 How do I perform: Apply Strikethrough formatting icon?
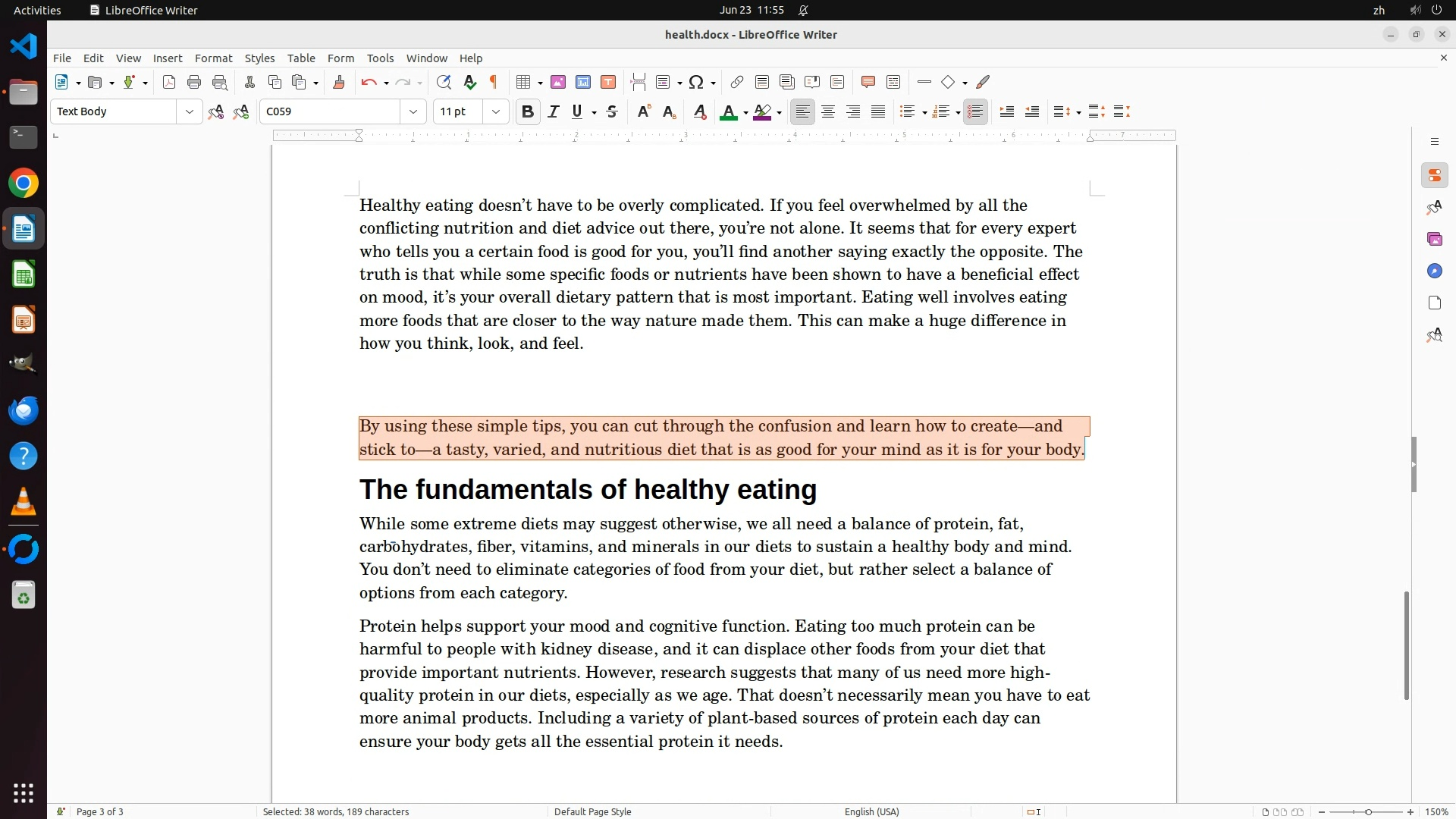pos(612,112)
